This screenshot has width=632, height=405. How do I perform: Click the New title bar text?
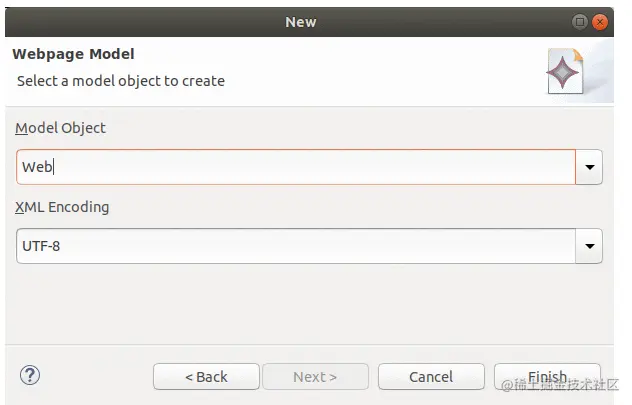(x=300, y=22)
